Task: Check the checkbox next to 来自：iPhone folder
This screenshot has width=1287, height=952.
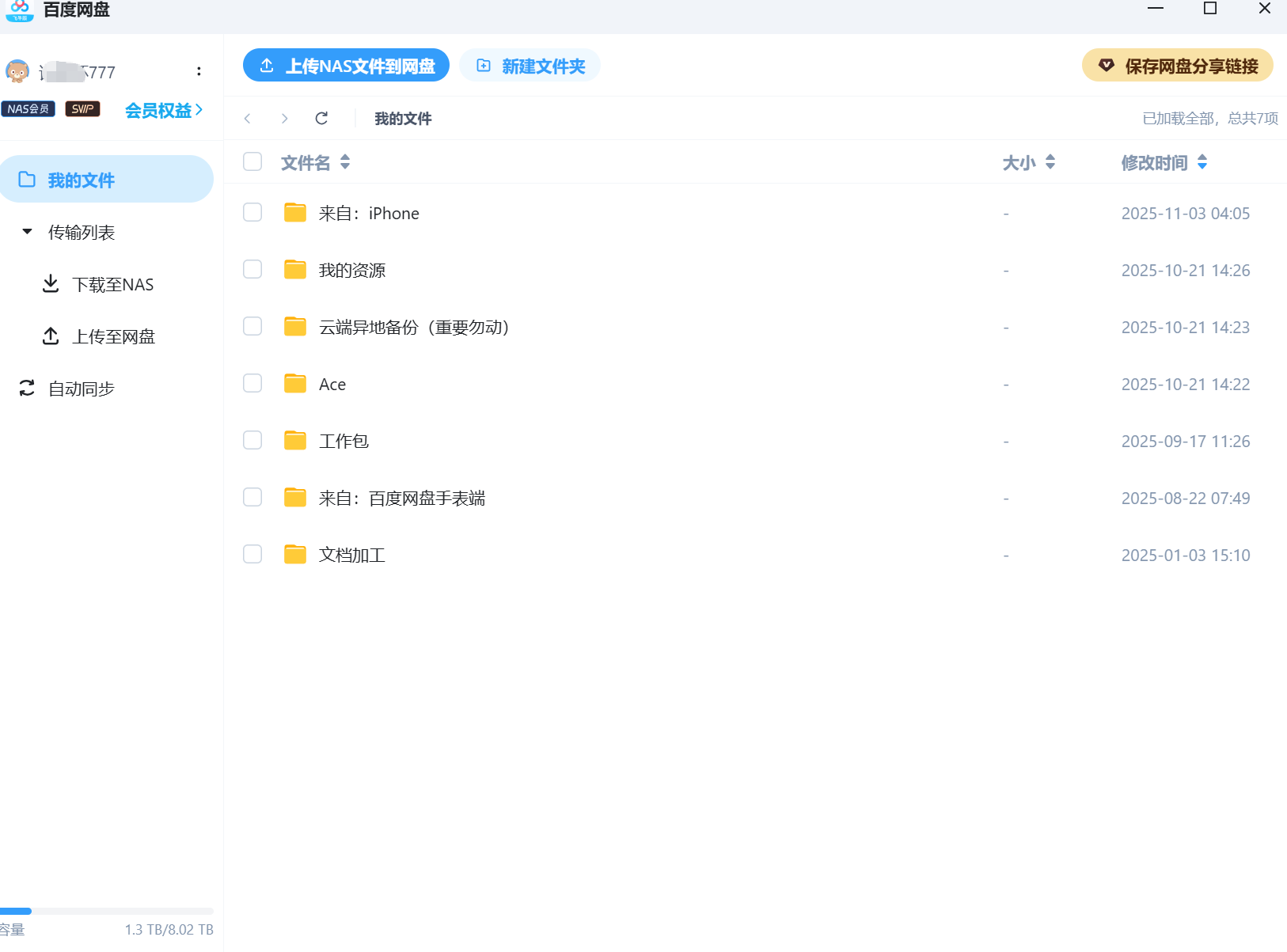Action: pyautogui.click(x=252, y=212)
